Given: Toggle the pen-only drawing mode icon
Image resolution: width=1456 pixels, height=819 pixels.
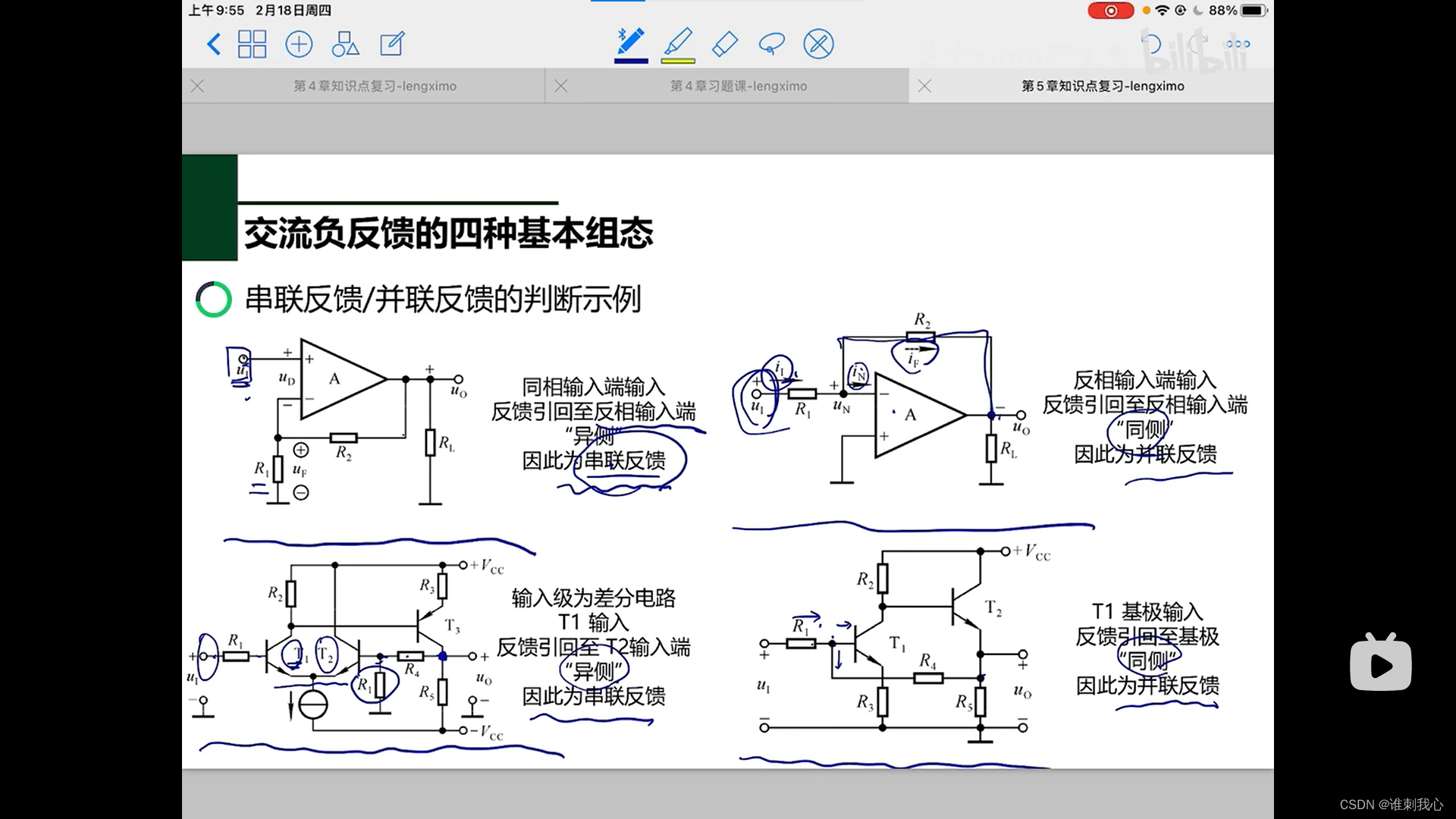Looking at the screenshot, I should [818, 44].
